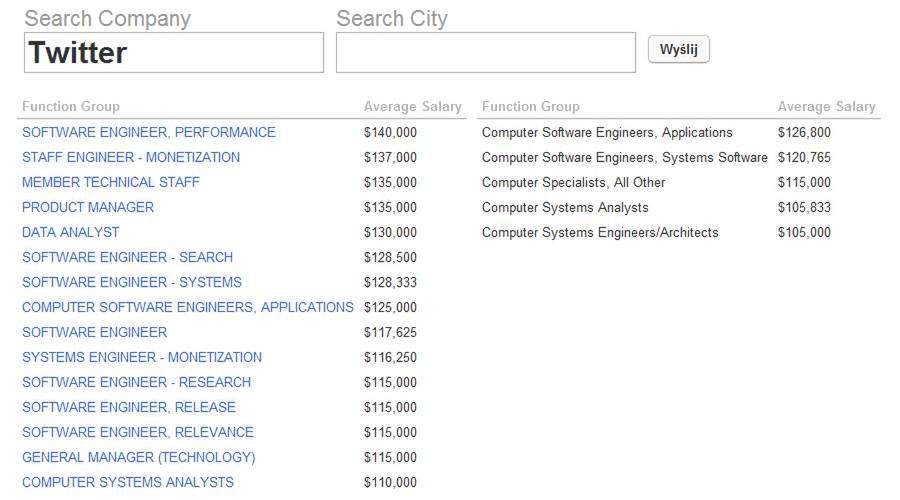900x500 pixels.
Task: Select MEMBER TECHNICAL STAFF link
Action: 111,183
